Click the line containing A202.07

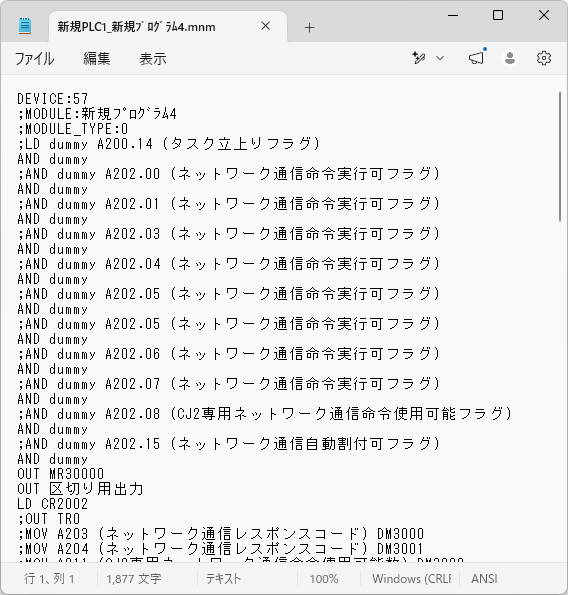pyautogui.click(x=229, y=384)
